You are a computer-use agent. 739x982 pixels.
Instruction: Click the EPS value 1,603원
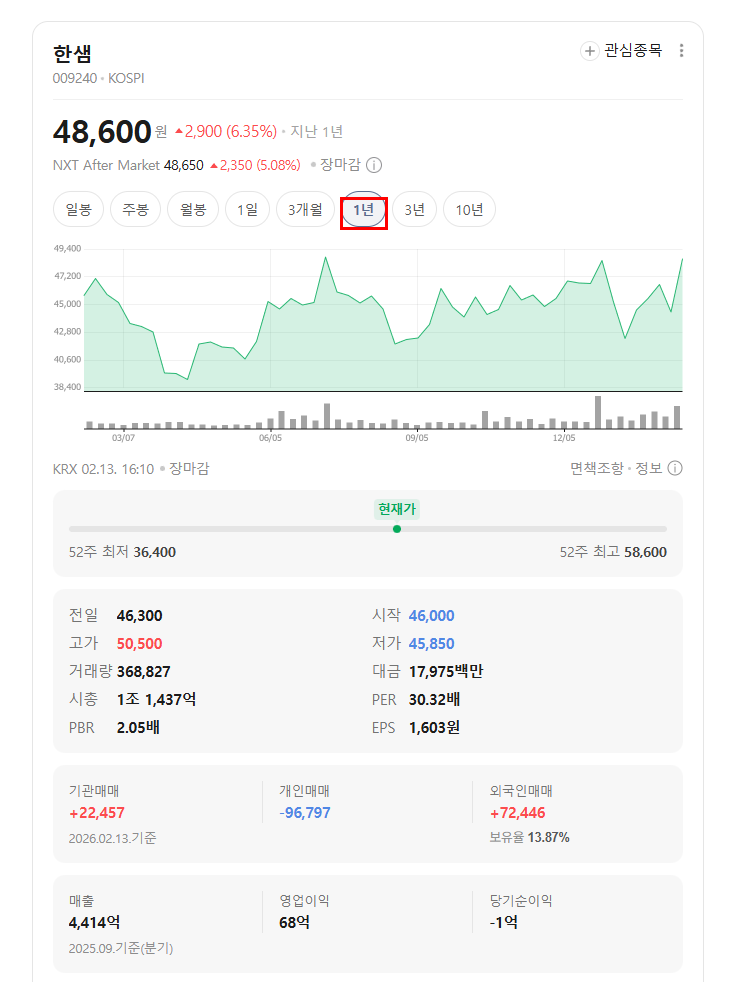pyautogui.click(x=435, y=728)
